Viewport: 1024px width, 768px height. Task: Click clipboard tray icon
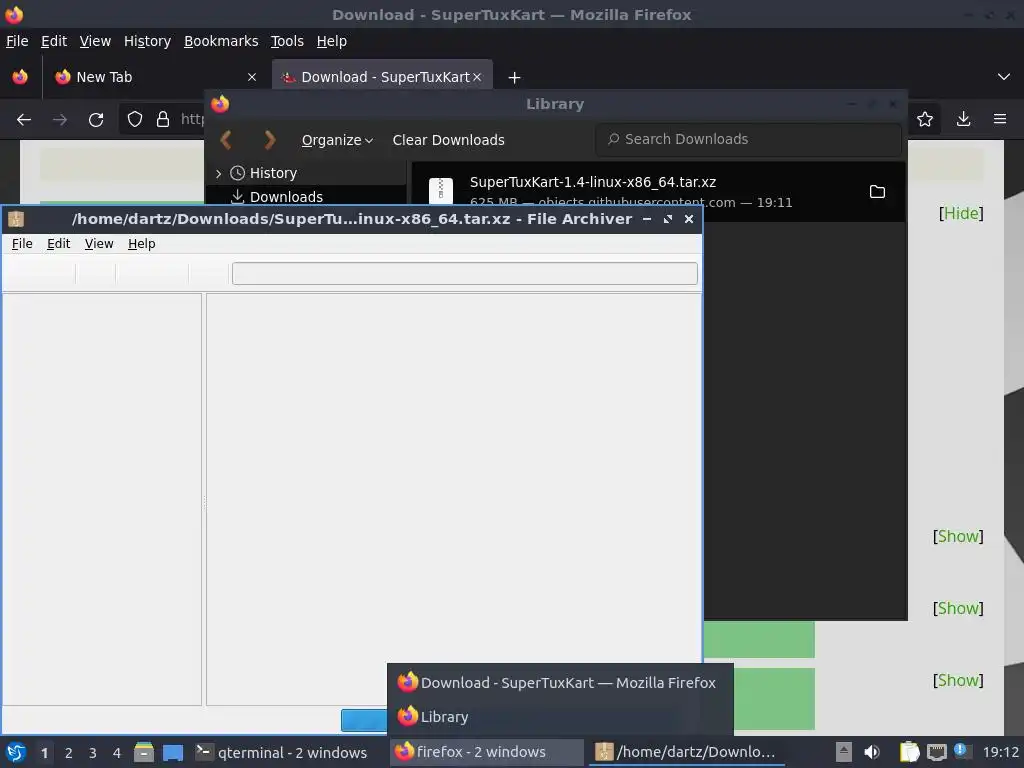tap(909, 752)
